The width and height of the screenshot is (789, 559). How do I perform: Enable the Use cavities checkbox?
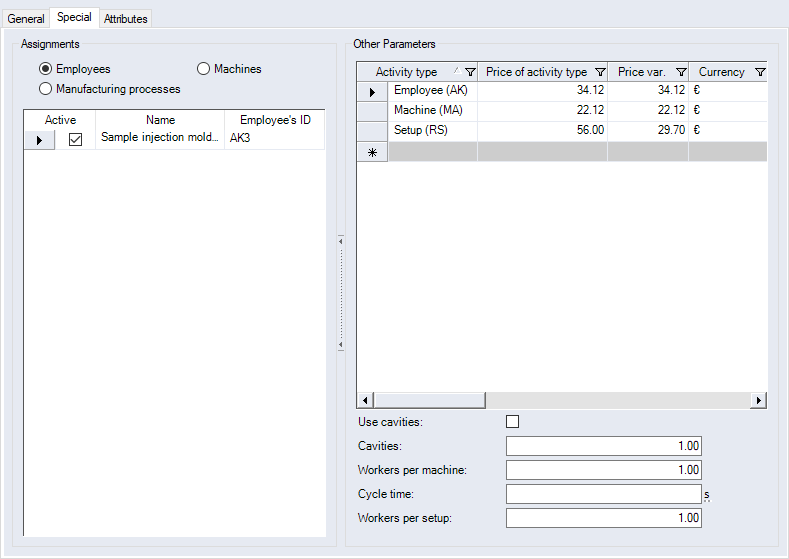(513, 422)
